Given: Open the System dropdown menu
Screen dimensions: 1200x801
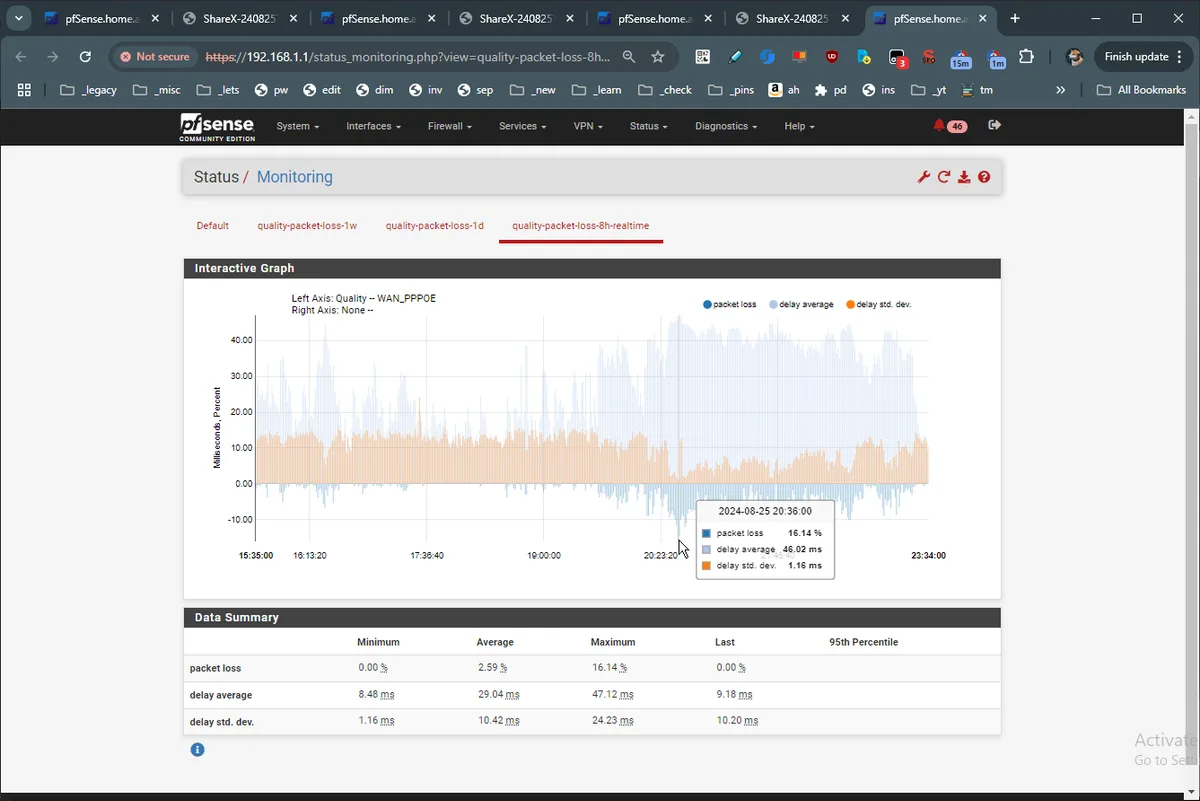Looking at the screenshot, I should (297, 126).
